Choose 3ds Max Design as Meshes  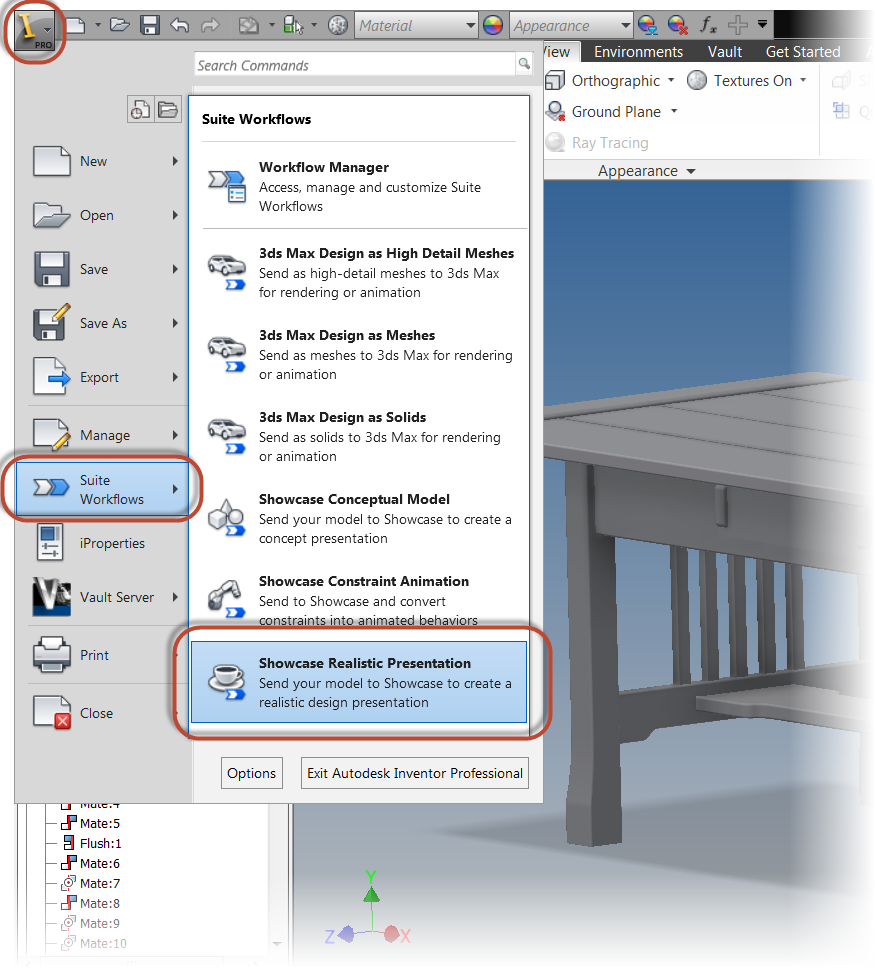pyautogui.click(x=359, y=354)
